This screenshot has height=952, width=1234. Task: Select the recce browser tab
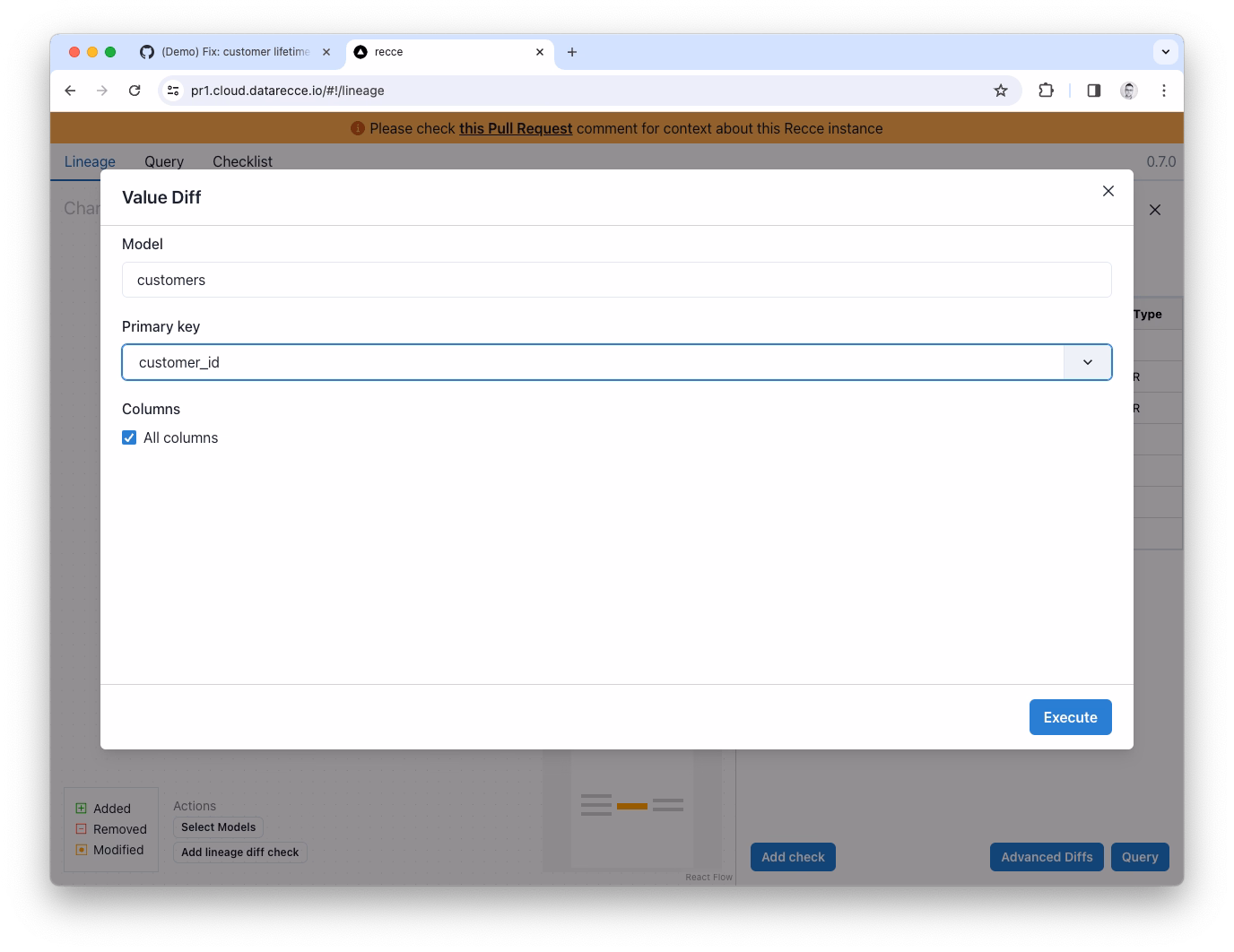pos(448,52)
